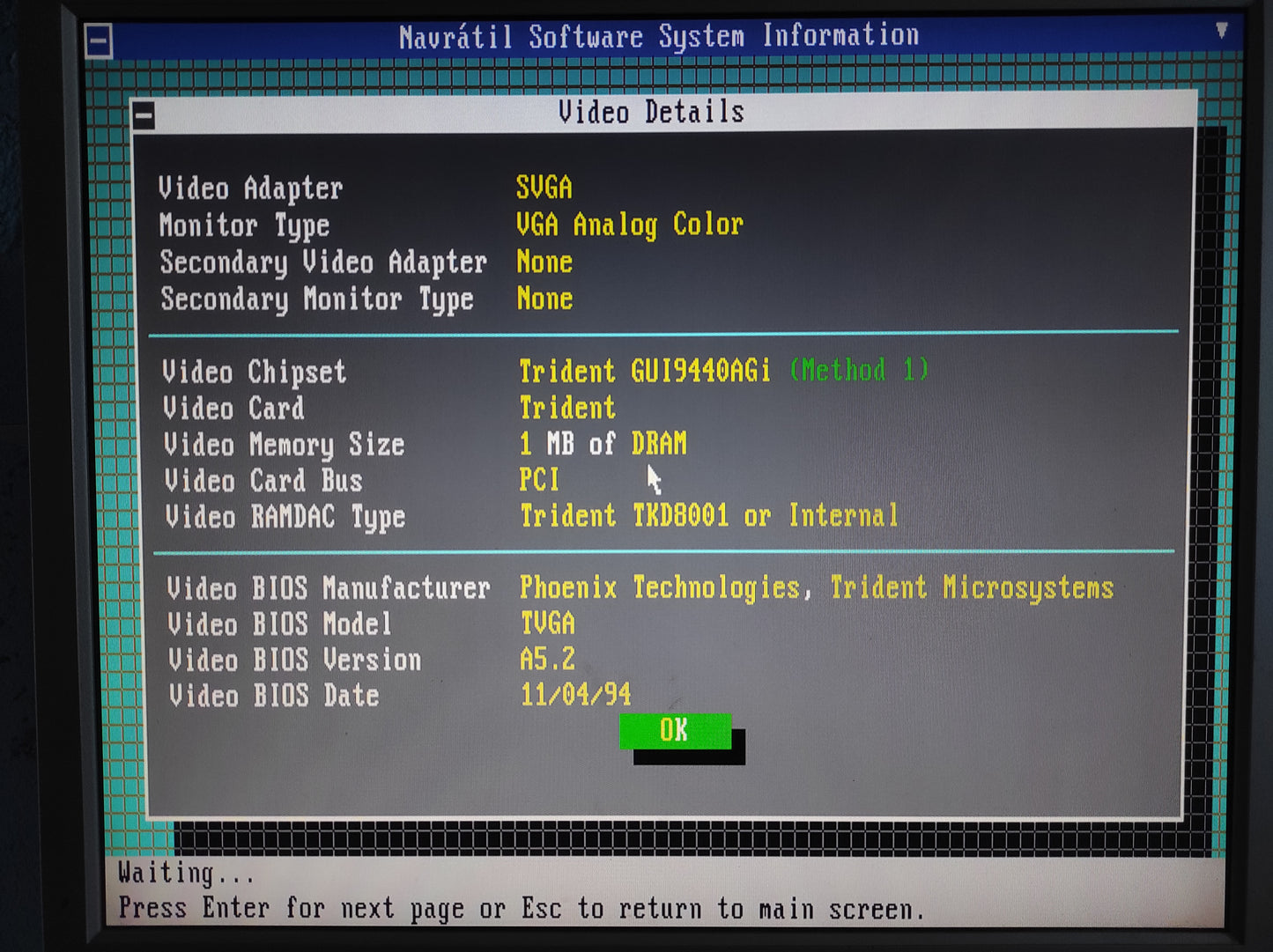Click the Navrátil Software System Information title bar
The height and width of the screenshot is (952, 1273).
(658, 37)
